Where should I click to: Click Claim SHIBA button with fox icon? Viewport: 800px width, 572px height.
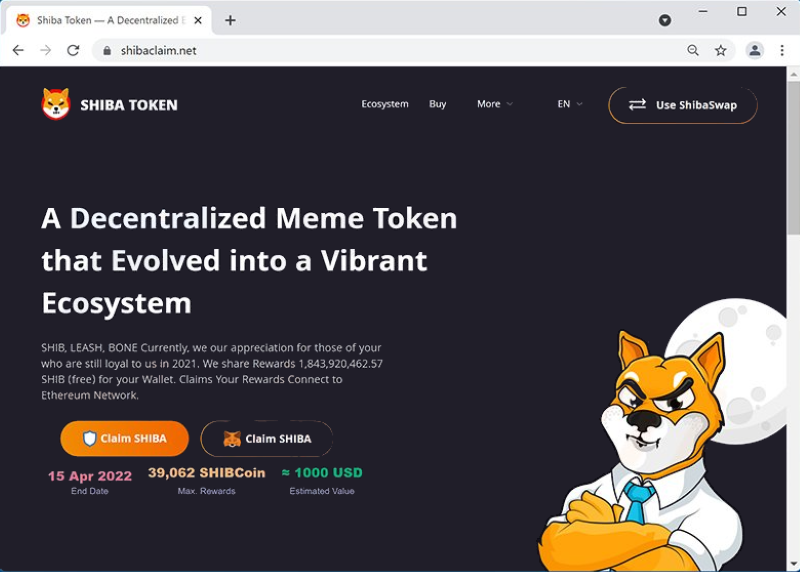(267, 438)
